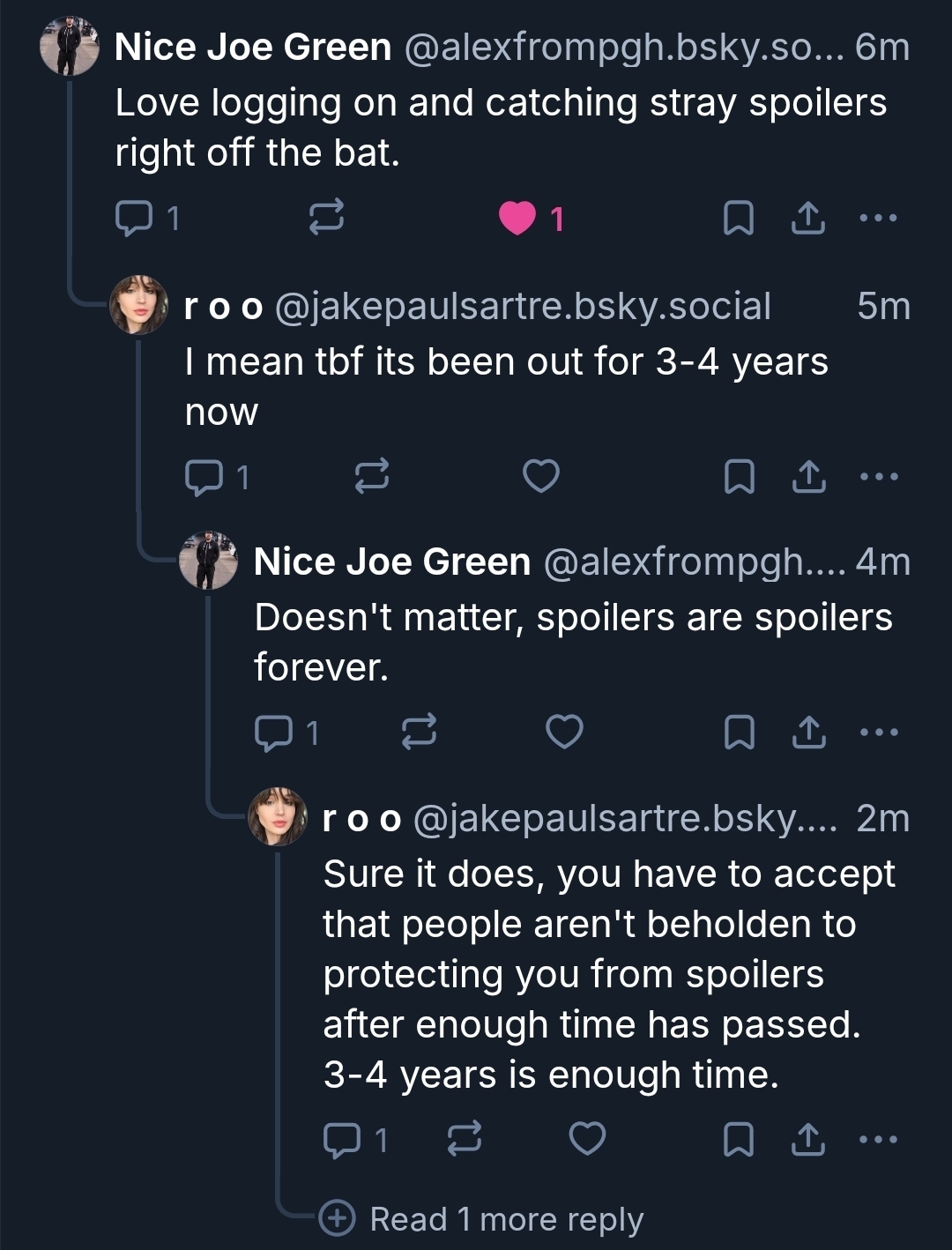Repost the "Love logging on" post

[326, 218]
